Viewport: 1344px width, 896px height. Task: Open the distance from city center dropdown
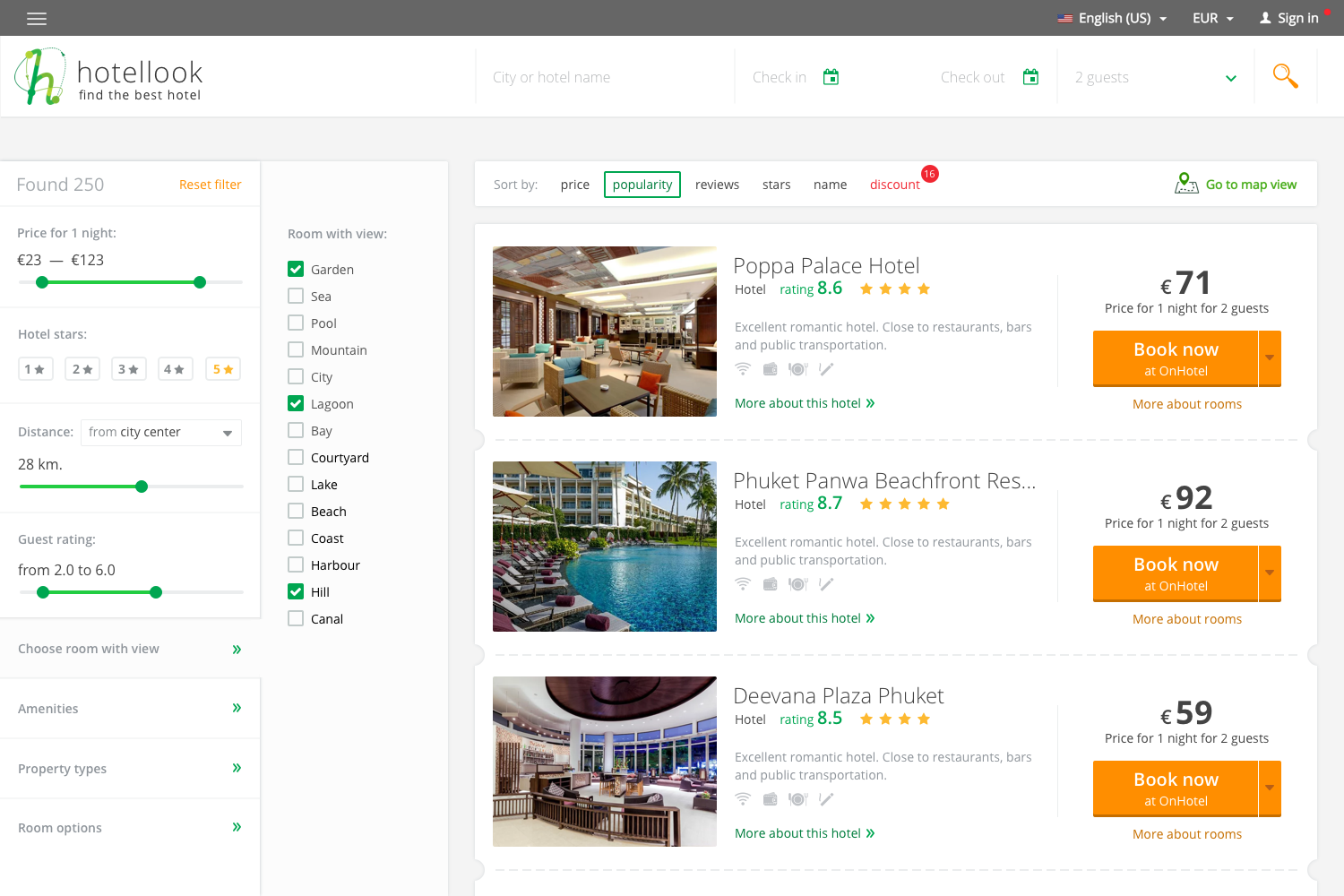[x=161, y=432]
